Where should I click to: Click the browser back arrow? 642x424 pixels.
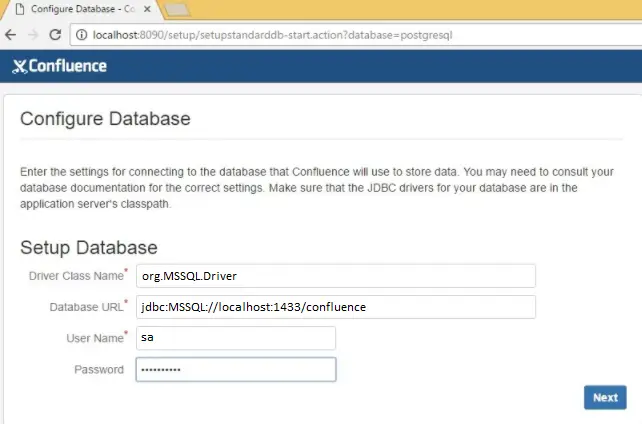point(10,34)
